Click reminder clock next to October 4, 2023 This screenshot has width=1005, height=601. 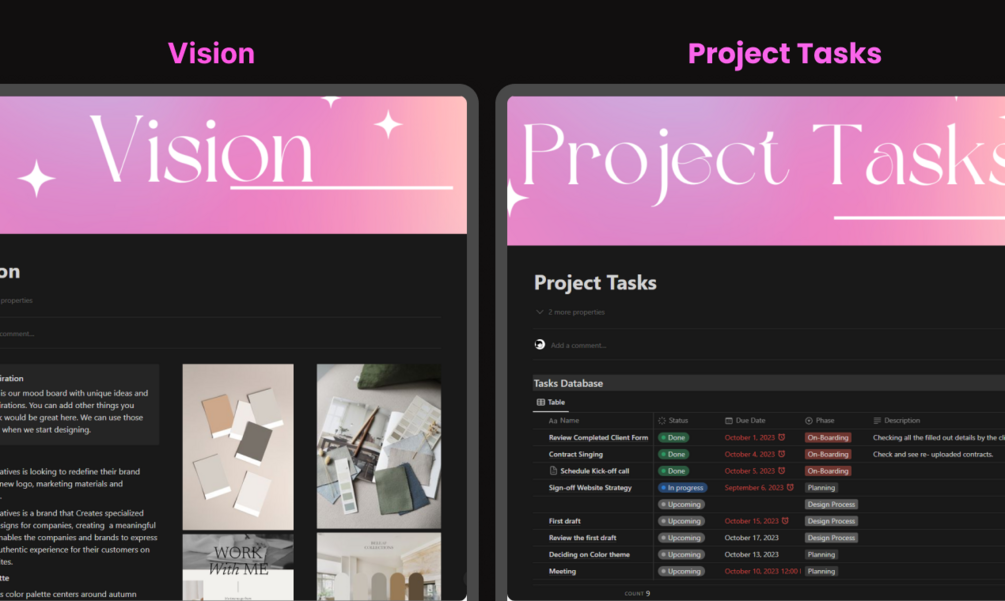tap(781, 454)
